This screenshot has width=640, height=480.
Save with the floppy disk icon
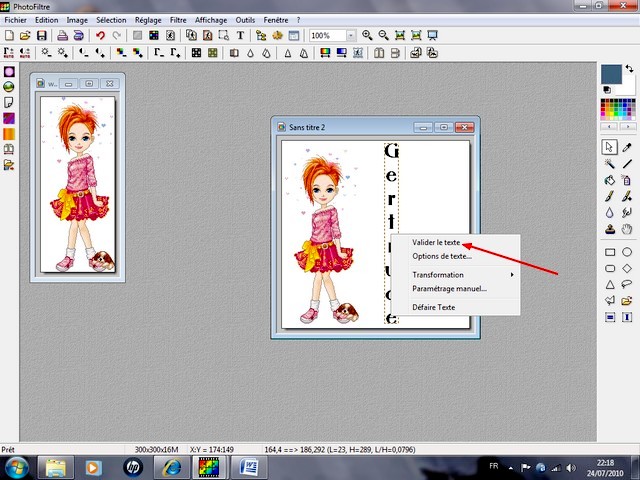pos(42,36)
